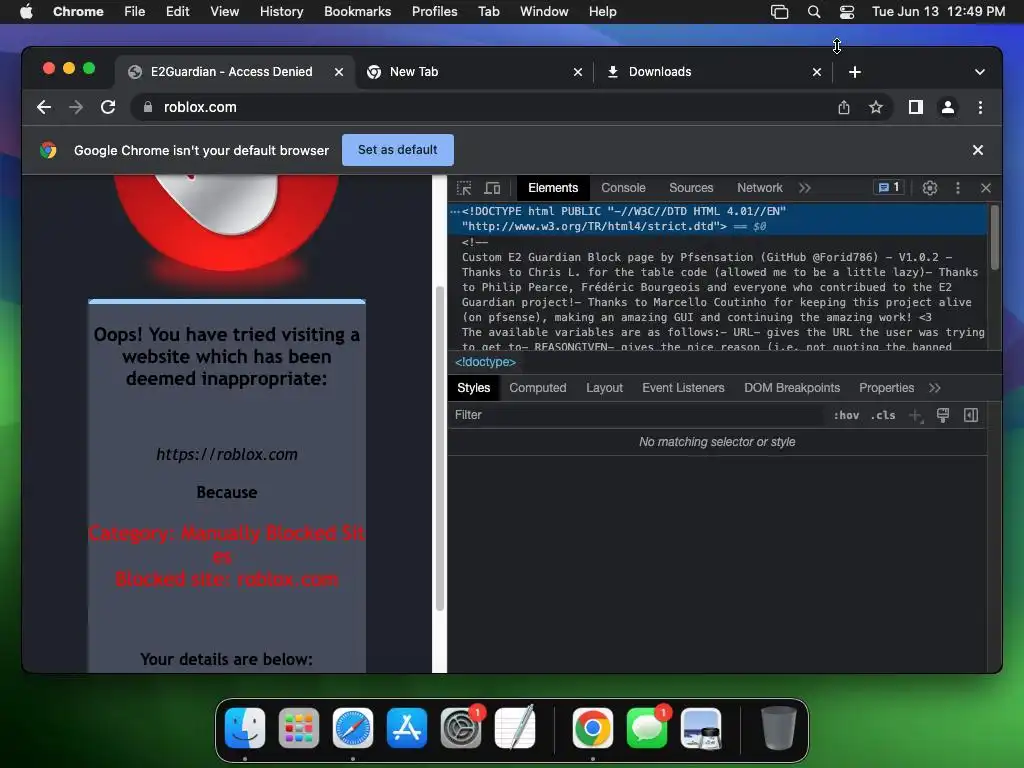Open Finder from the Dock
Viewport: 1024px width, 768px height.
[x=245, y=728]
